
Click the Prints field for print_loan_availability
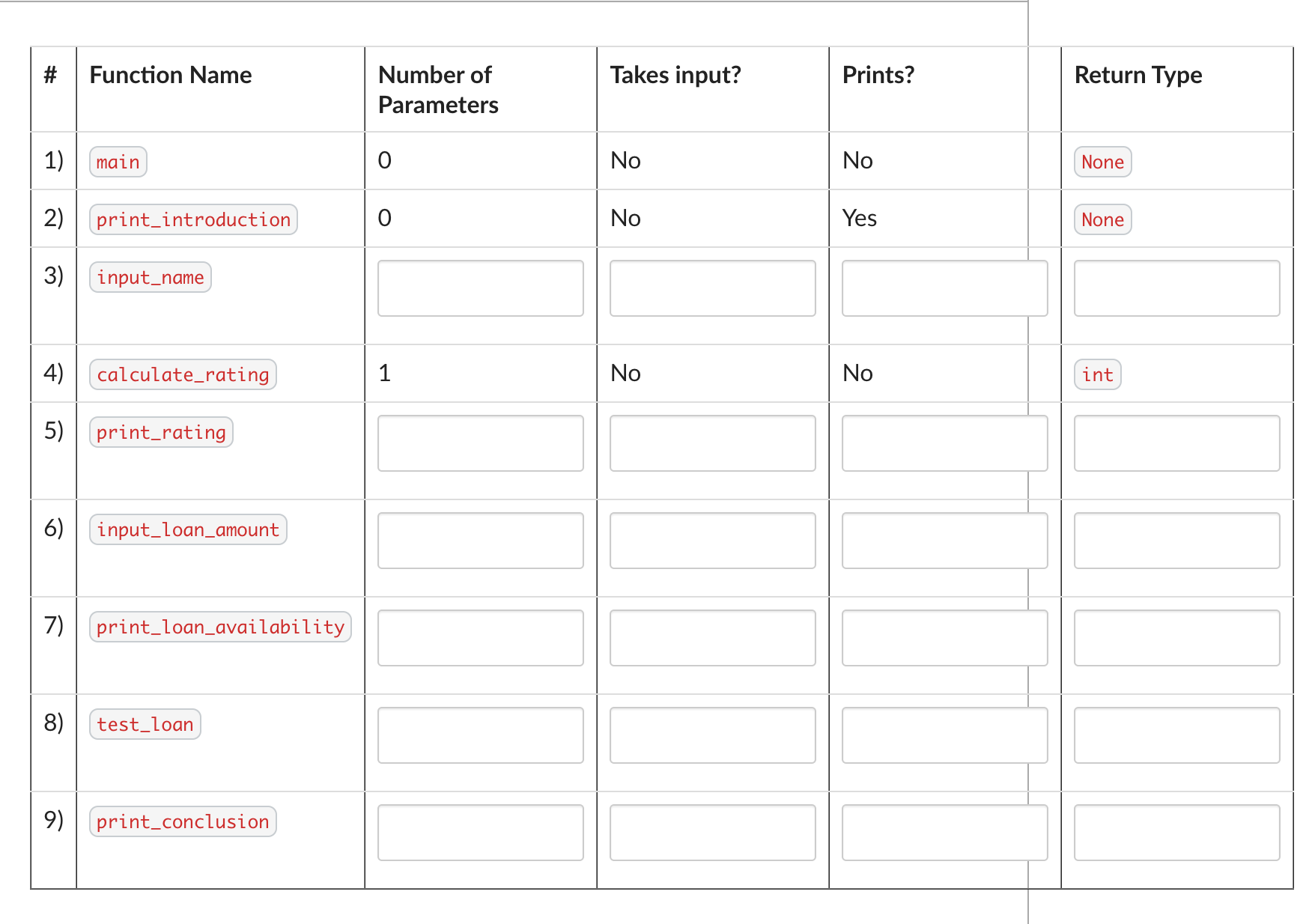click(x=944, y=638)
